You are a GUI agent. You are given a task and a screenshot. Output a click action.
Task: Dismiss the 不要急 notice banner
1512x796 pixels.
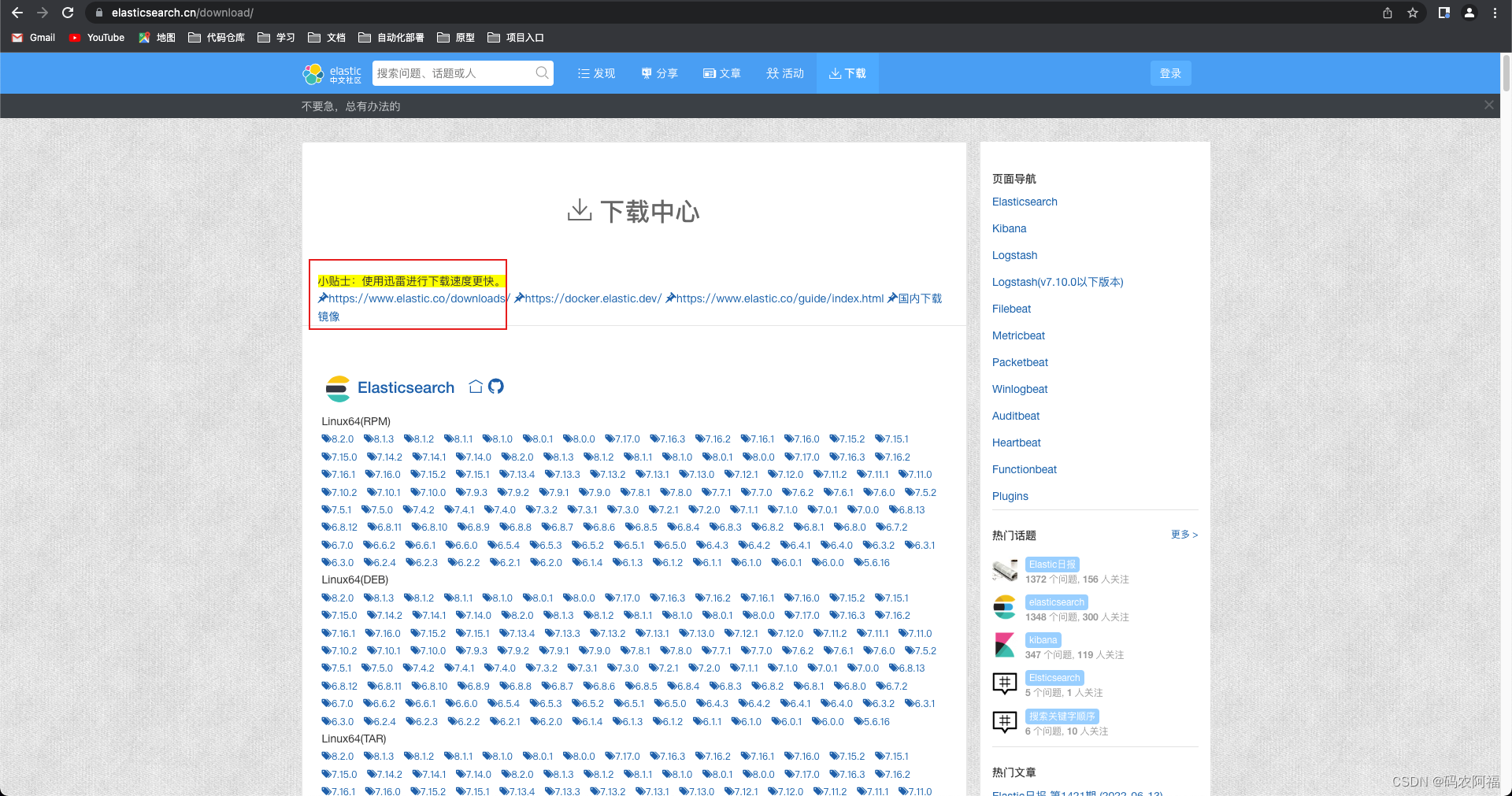[1488, 105]
